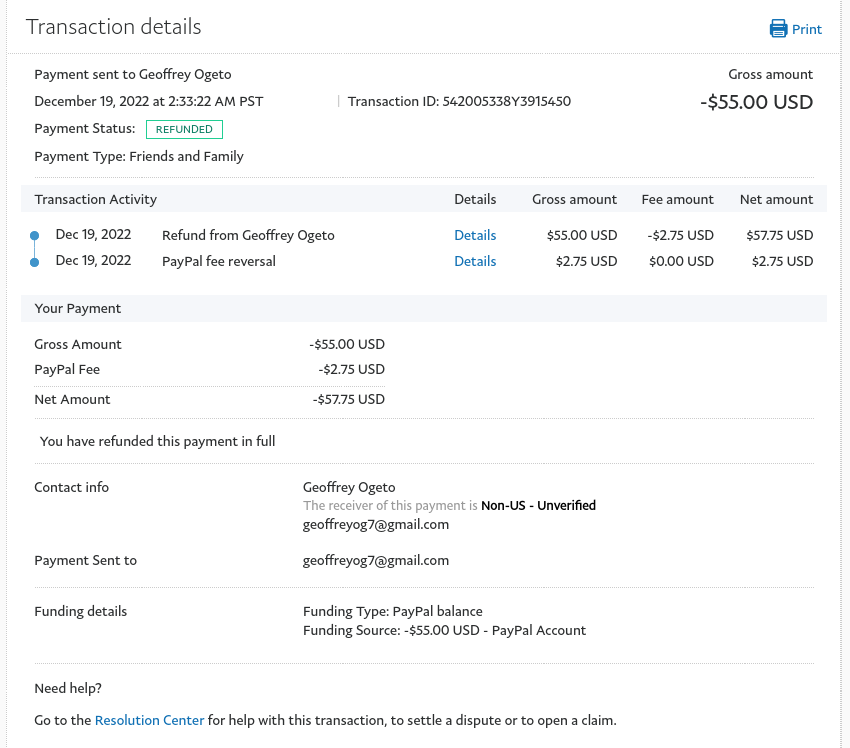Image resolution: width=850 pixels, height=748 pixels.
Task: Open Details for Refund from Geoffrey Ogeto
Action: pos(475,235)
